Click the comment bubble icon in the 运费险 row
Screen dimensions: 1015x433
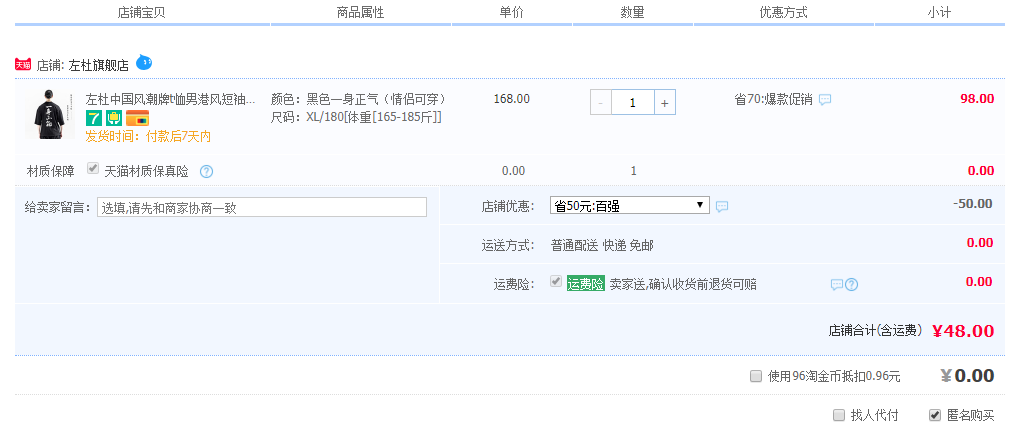click(837, 284)
